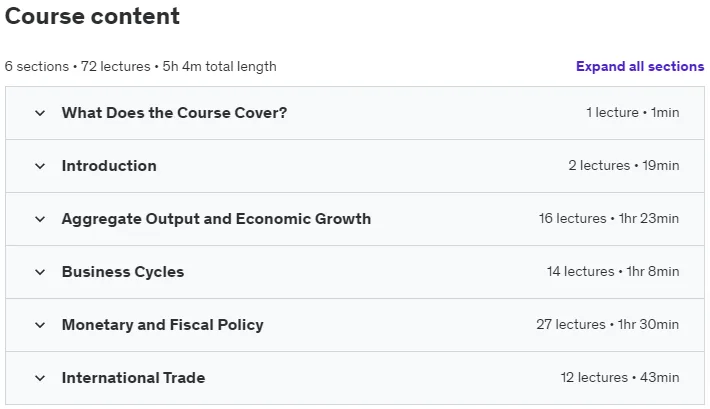
Task: Click the 2 lectures • 19min label
Action: (x=624, y=165)
